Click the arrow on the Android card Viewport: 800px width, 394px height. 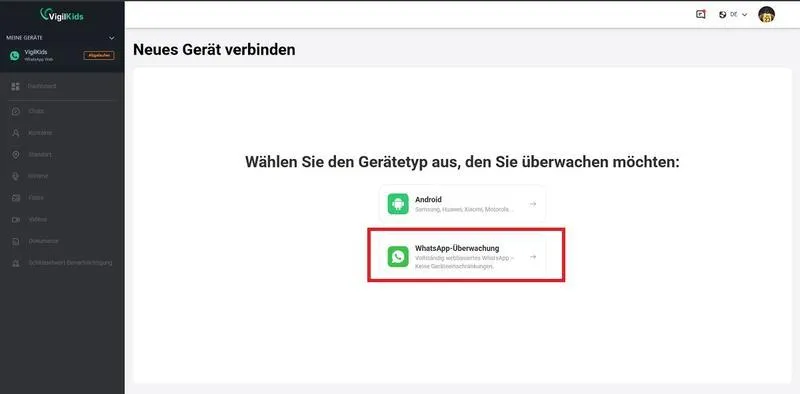(x=533, y=204)
